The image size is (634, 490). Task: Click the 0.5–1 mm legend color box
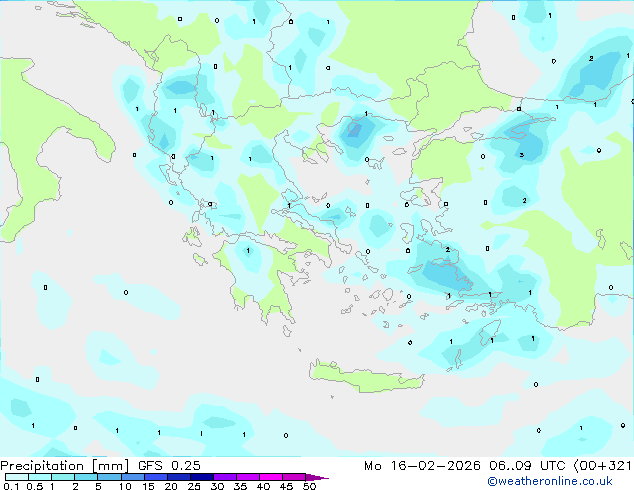pos(40,477)
